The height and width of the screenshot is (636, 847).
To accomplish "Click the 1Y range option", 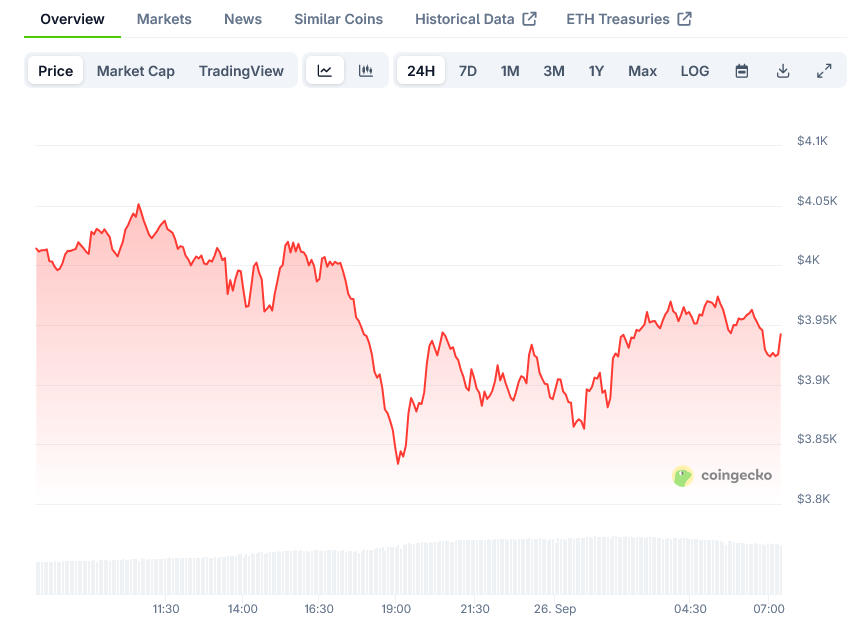I will [595, 71].
